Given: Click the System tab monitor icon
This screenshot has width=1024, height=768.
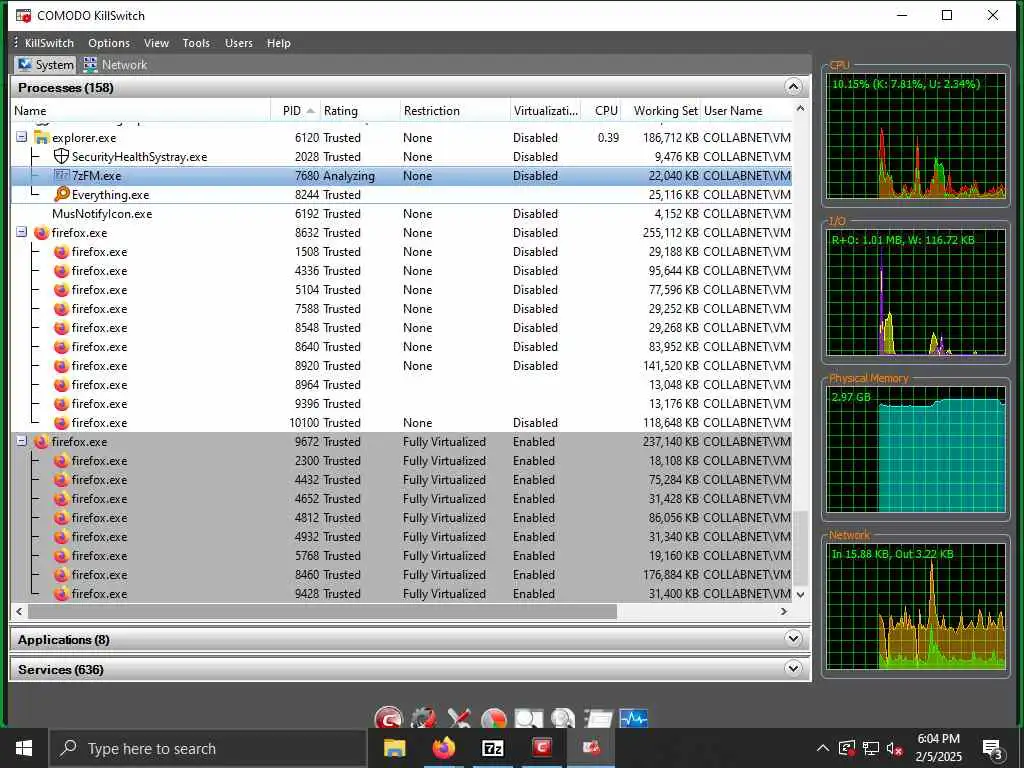Looking at the screenshot, I should coord(25,65).
